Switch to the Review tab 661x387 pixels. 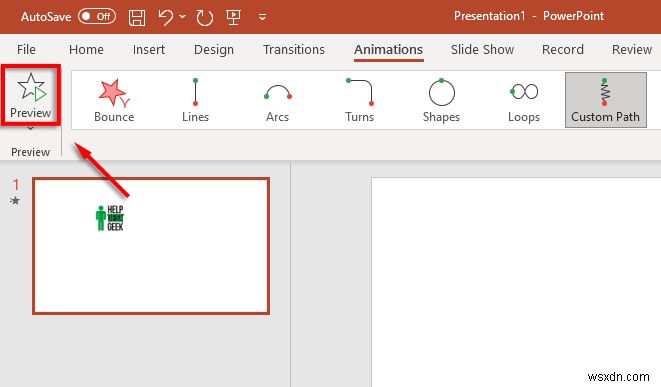click(632, 49)
